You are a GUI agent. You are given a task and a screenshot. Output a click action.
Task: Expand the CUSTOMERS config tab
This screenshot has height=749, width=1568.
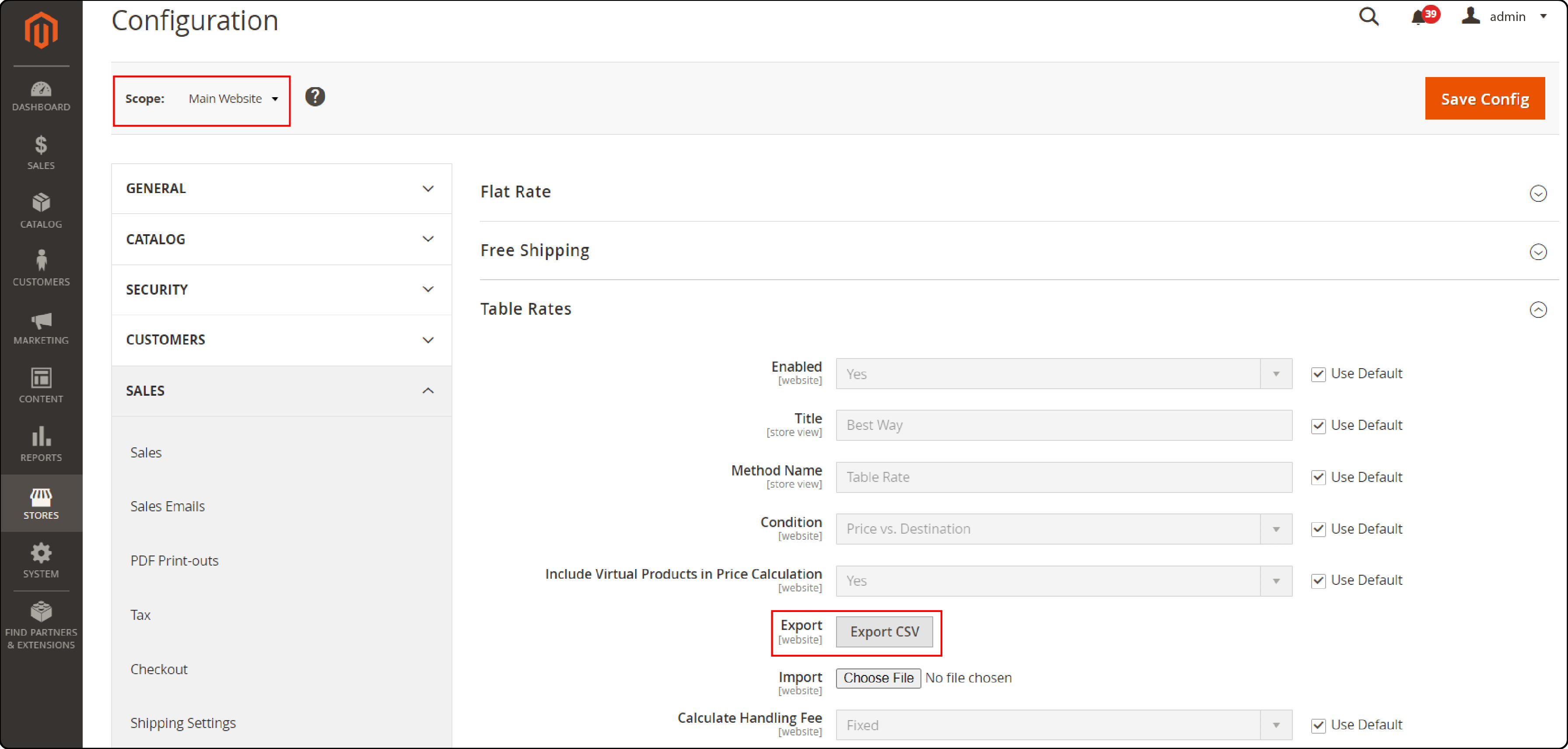(x=281, y=340)
